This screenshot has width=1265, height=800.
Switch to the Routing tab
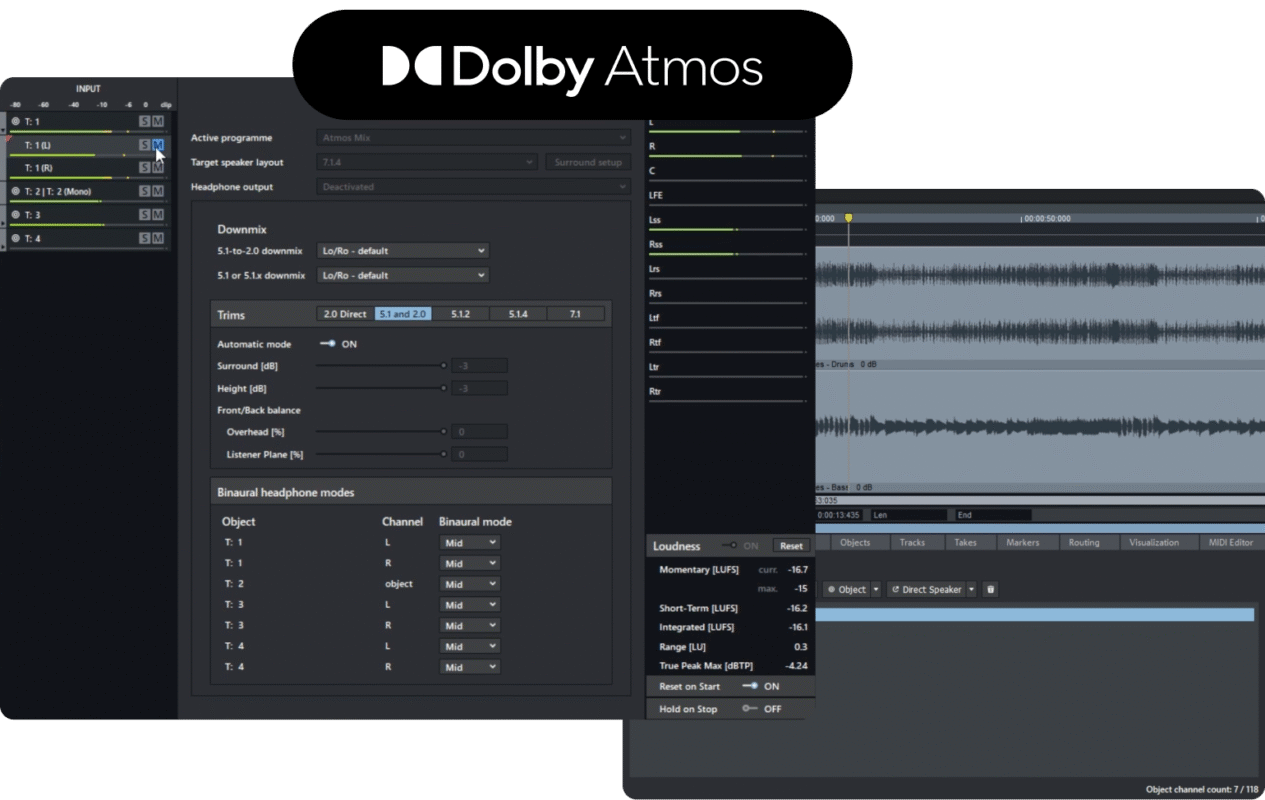pos(1083,543)
